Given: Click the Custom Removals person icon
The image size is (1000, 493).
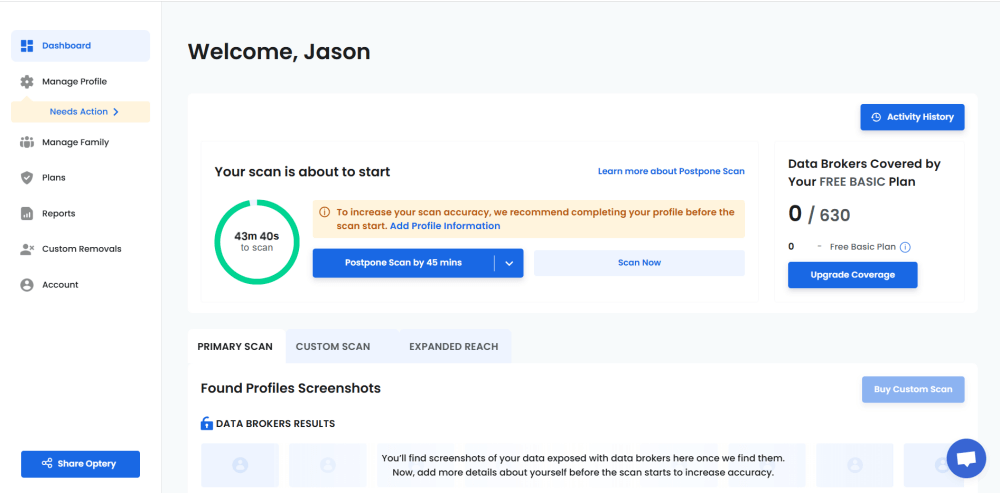Looking at the screenshot, I should pyautogui.click(x=27, y=249).
